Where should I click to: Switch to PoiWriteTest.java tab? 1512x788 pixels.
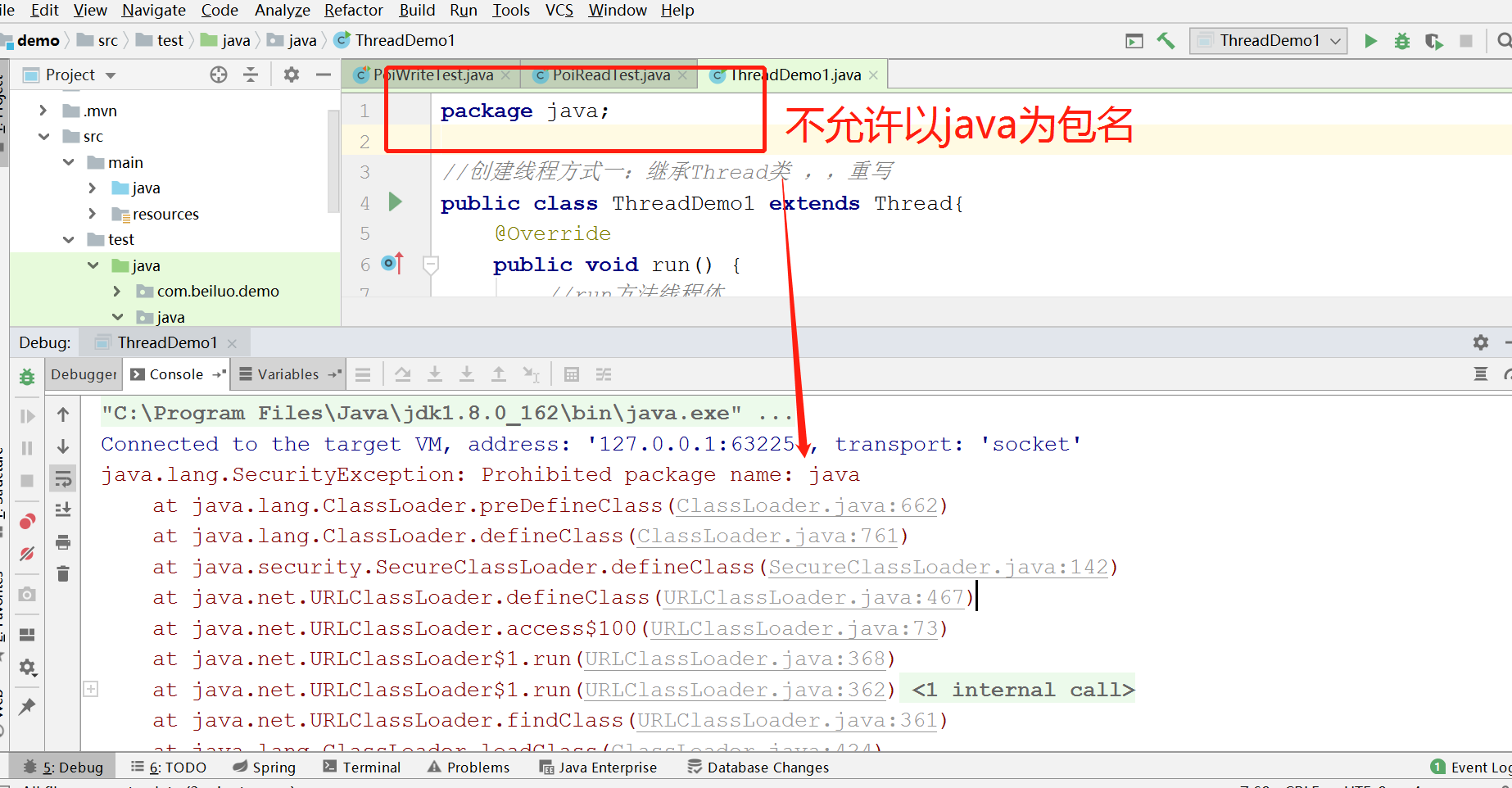(x=432, y=75)
